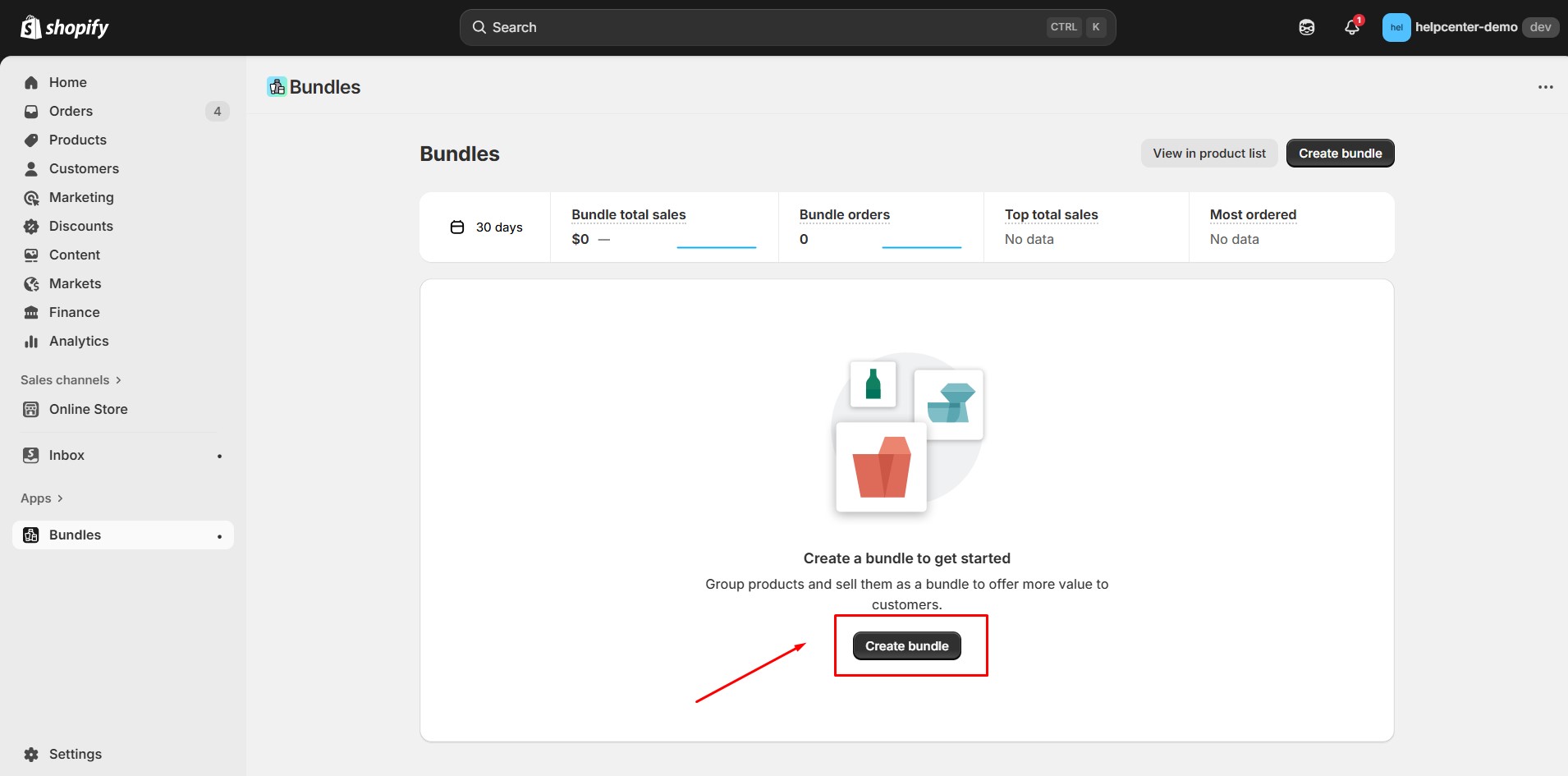The image size is (1568, 776).
Task: Open the Home section in sidebar
Action: [67, 82]
